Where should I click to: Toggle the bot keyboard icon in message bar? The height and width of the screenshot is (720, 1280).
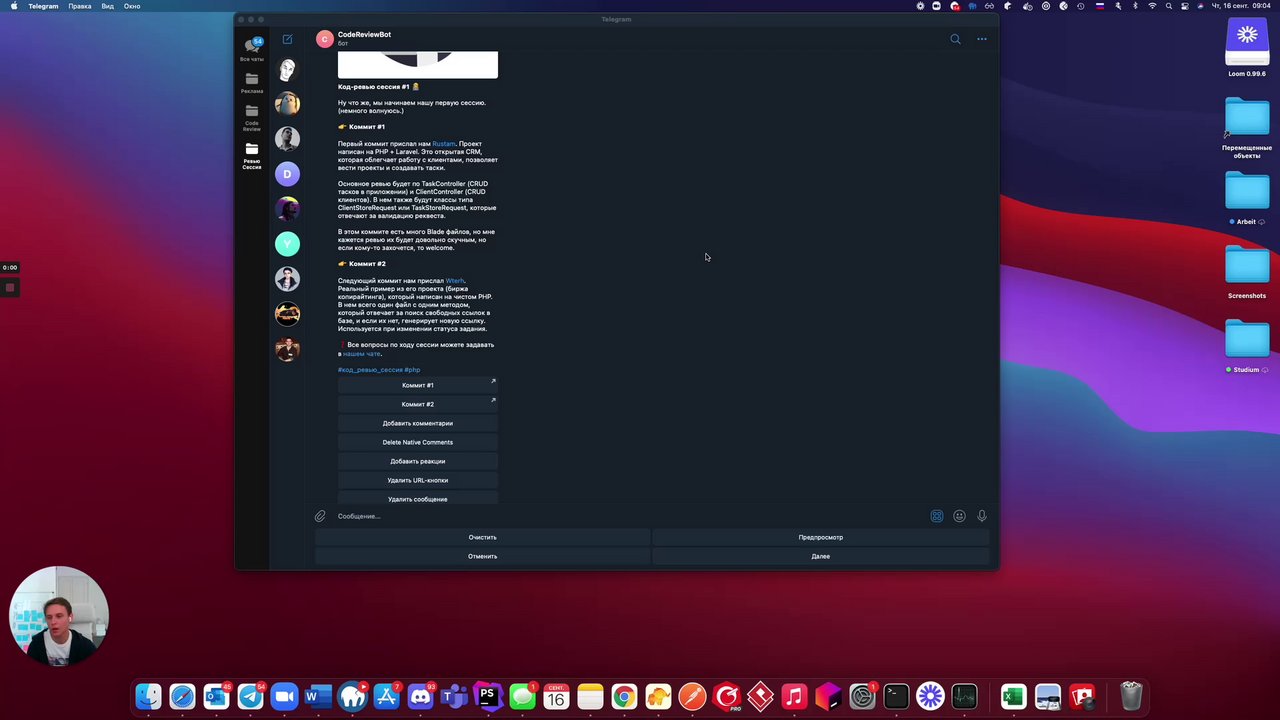point(937,516)
